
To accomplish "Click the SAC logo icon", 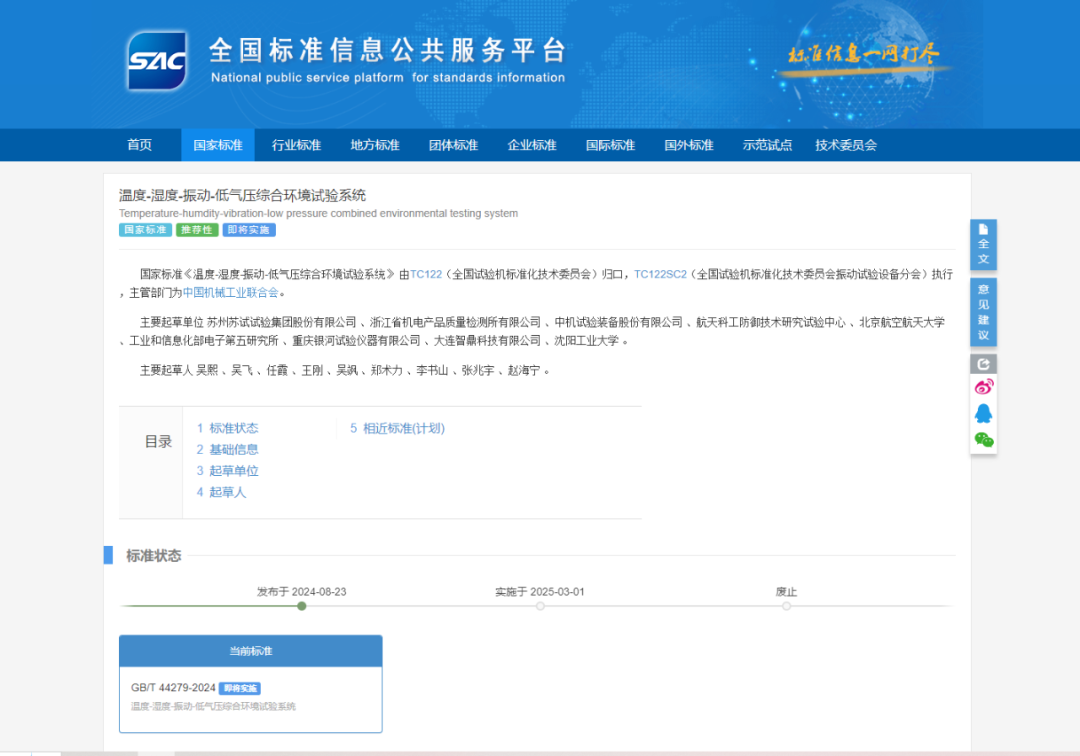I will [x=157, y=61].
